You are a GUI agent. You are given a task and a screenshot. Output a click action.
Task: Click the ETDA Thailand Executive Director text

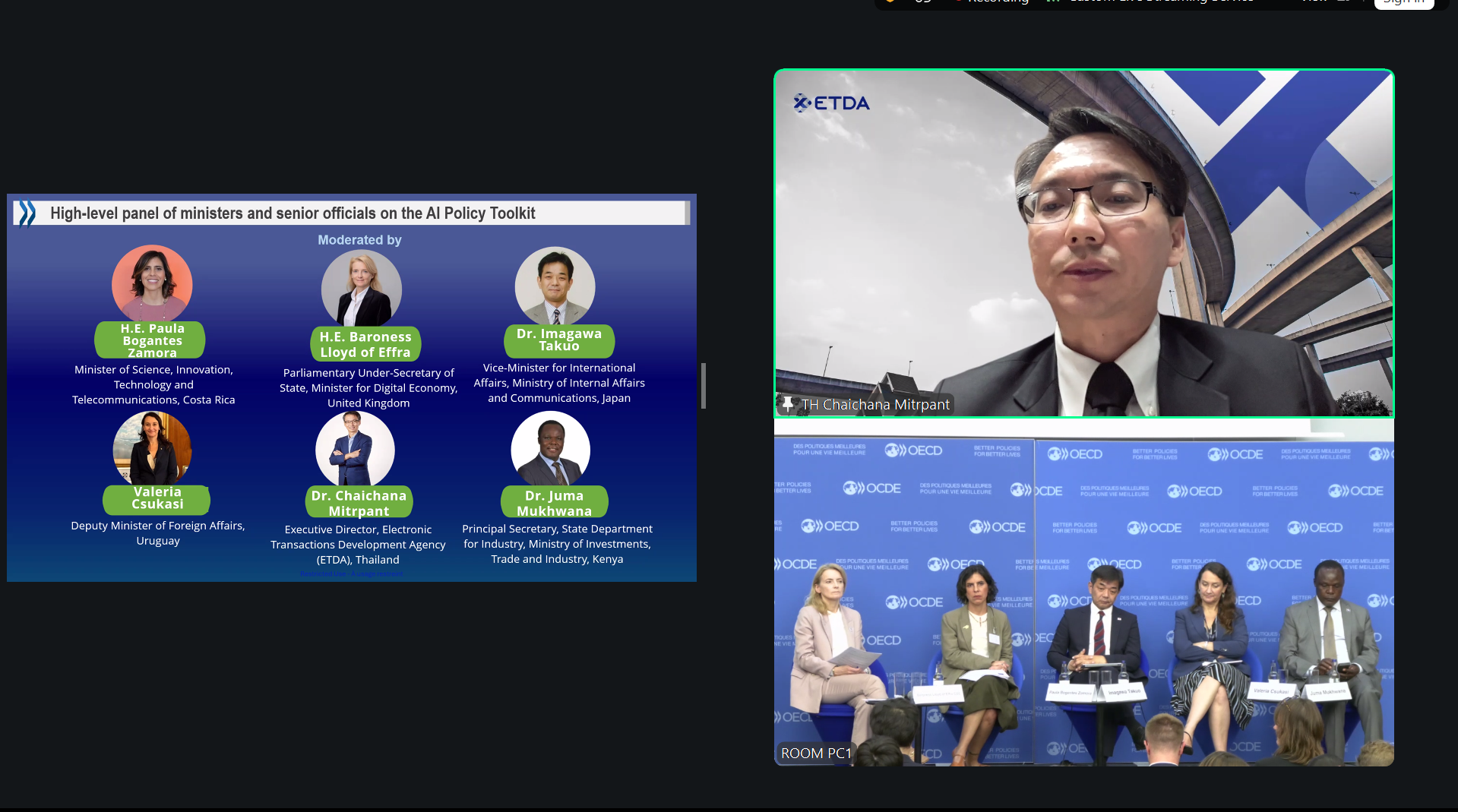358,545
